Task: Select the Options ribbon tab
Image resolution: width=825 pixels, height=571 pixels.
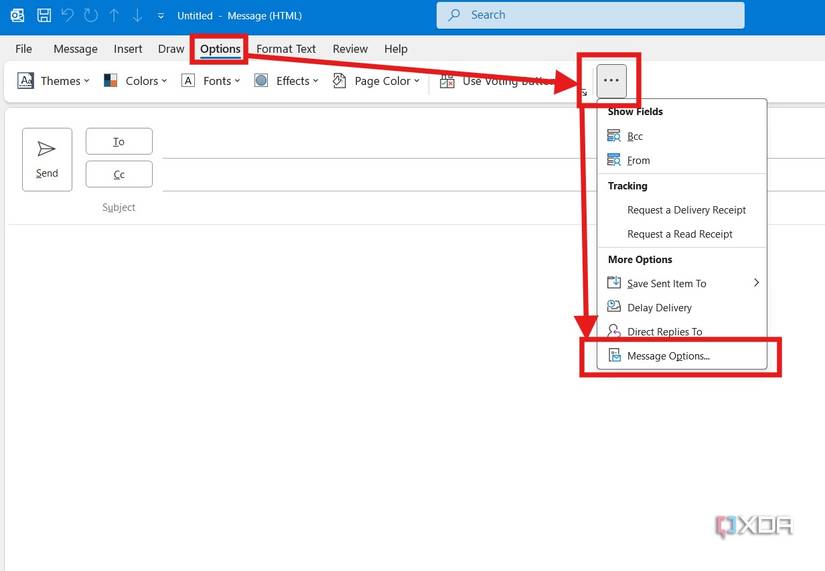Action: 220,49
